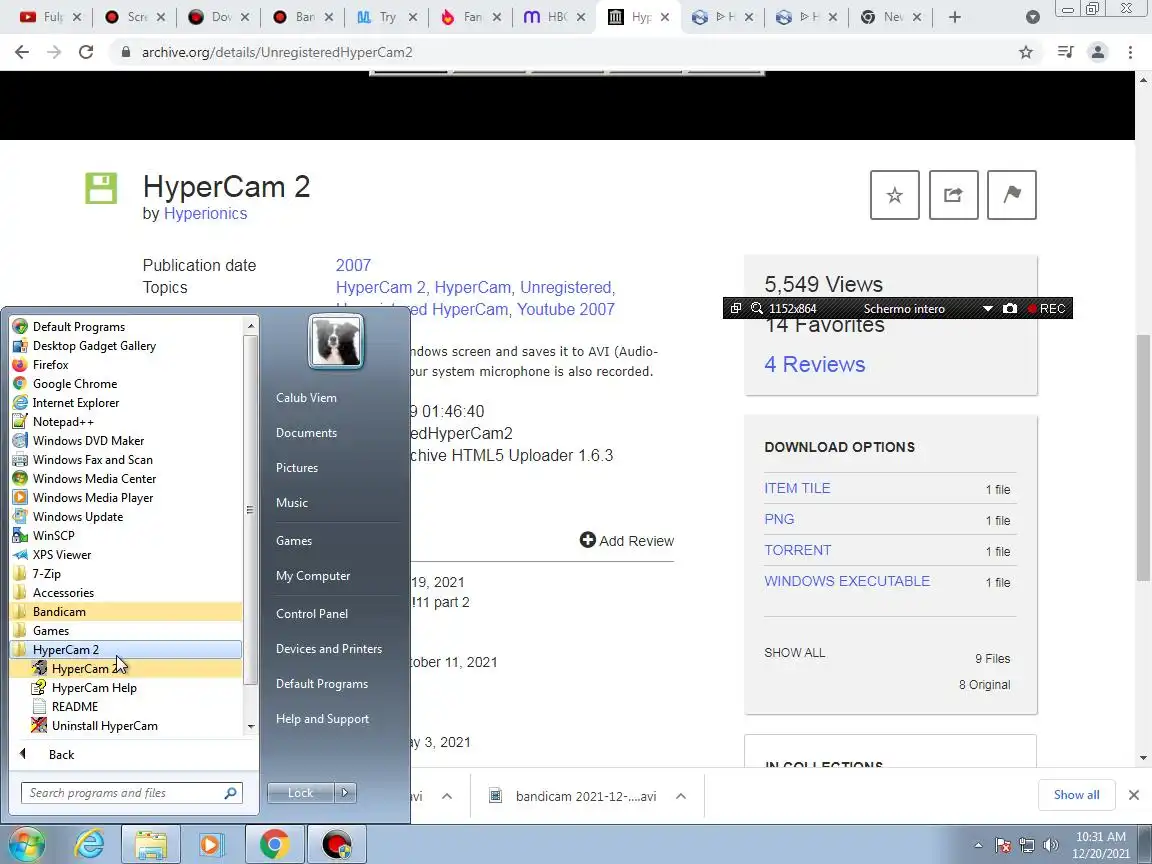Open Windows Start orb
Image resolution: width=1152 pixels, height=864 pixels.
pos(26,844)
